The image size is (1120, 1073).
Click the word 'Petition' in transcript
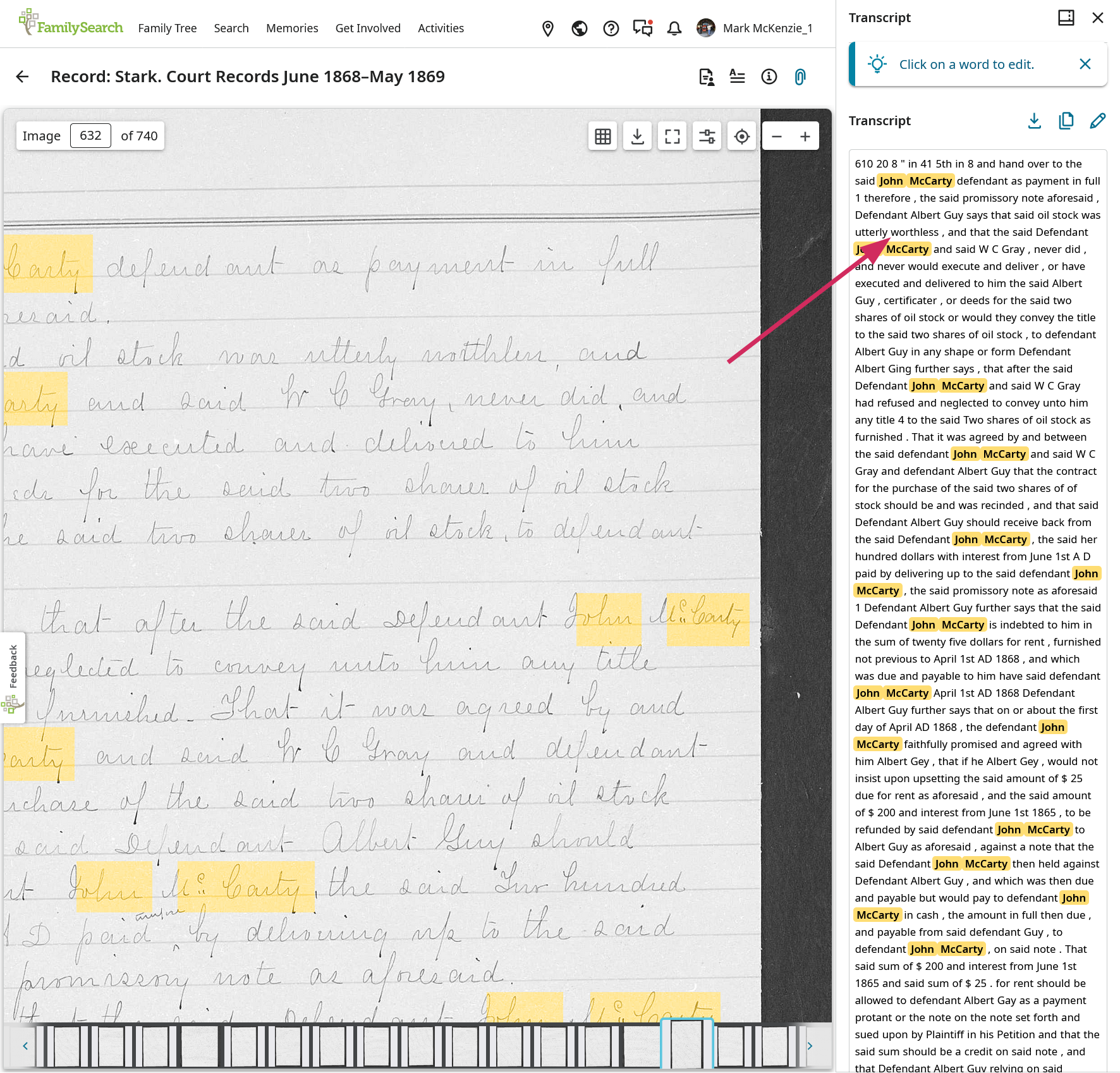click(x=1014, y=1034)
